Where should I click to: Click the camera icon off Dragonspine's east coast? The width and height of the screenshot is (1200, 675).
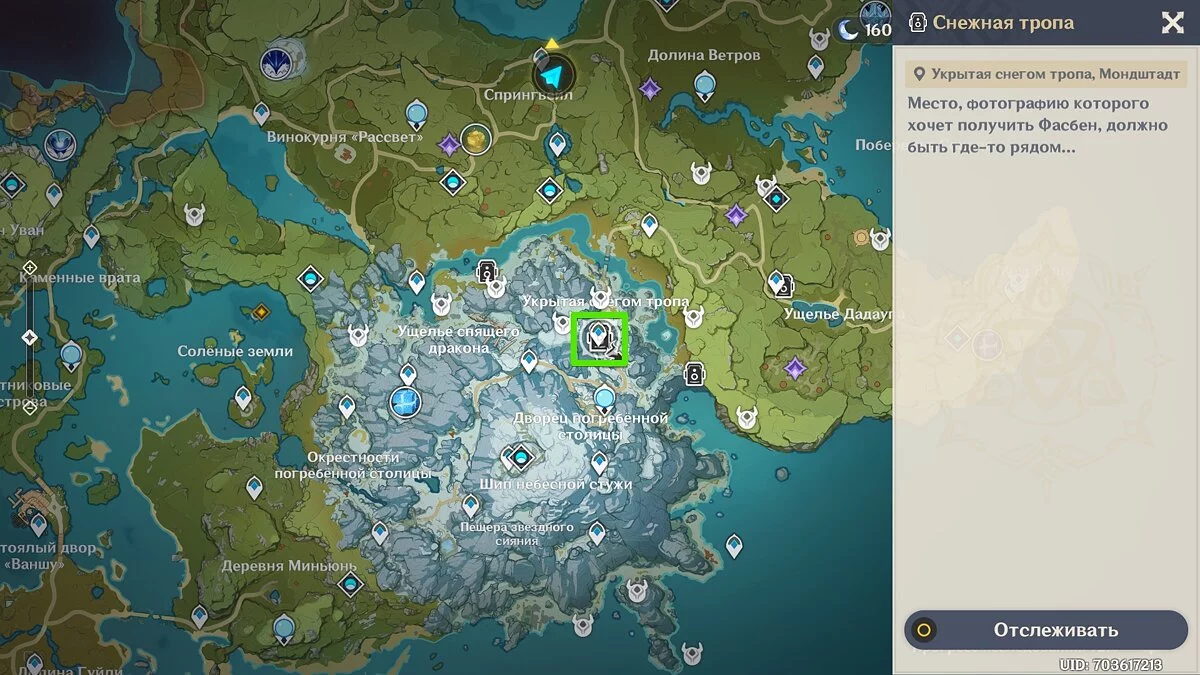click(694, 373)
